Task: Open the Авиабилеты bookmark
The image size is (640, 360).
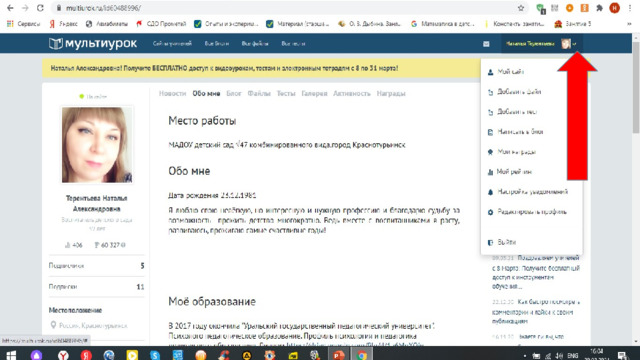Action: click(107, 24)
